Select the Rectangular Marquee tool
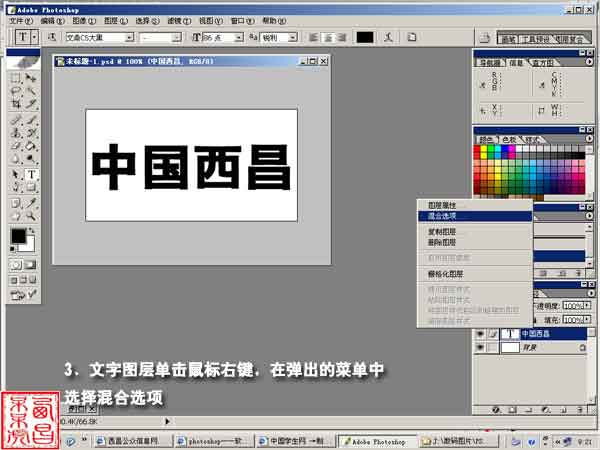 point(16,78)
